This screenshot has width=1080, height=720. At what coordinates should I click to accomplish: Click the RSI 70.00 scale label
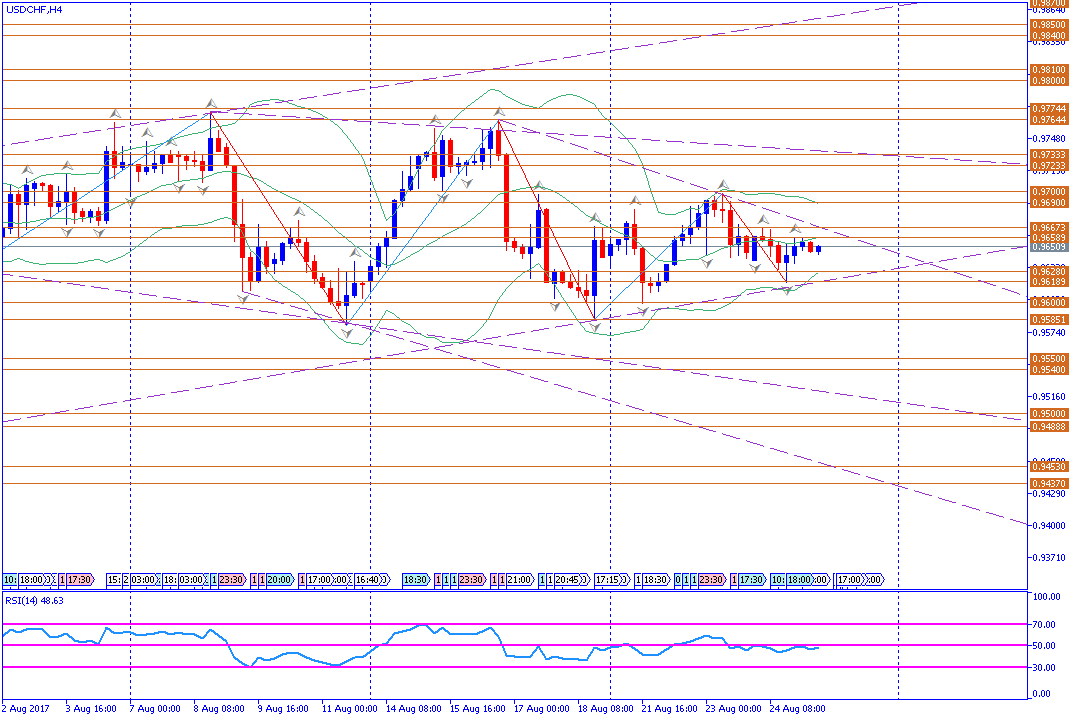pyautogui.click(x=1045, y=624)
